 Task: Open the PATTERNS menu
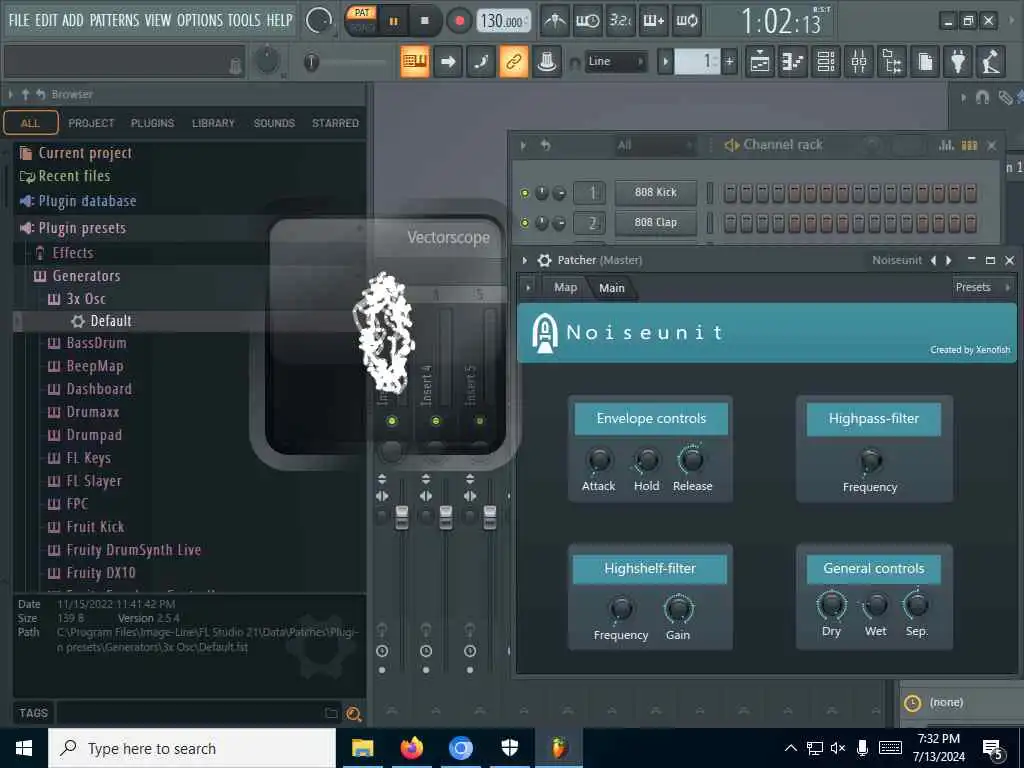pos(114,20)
